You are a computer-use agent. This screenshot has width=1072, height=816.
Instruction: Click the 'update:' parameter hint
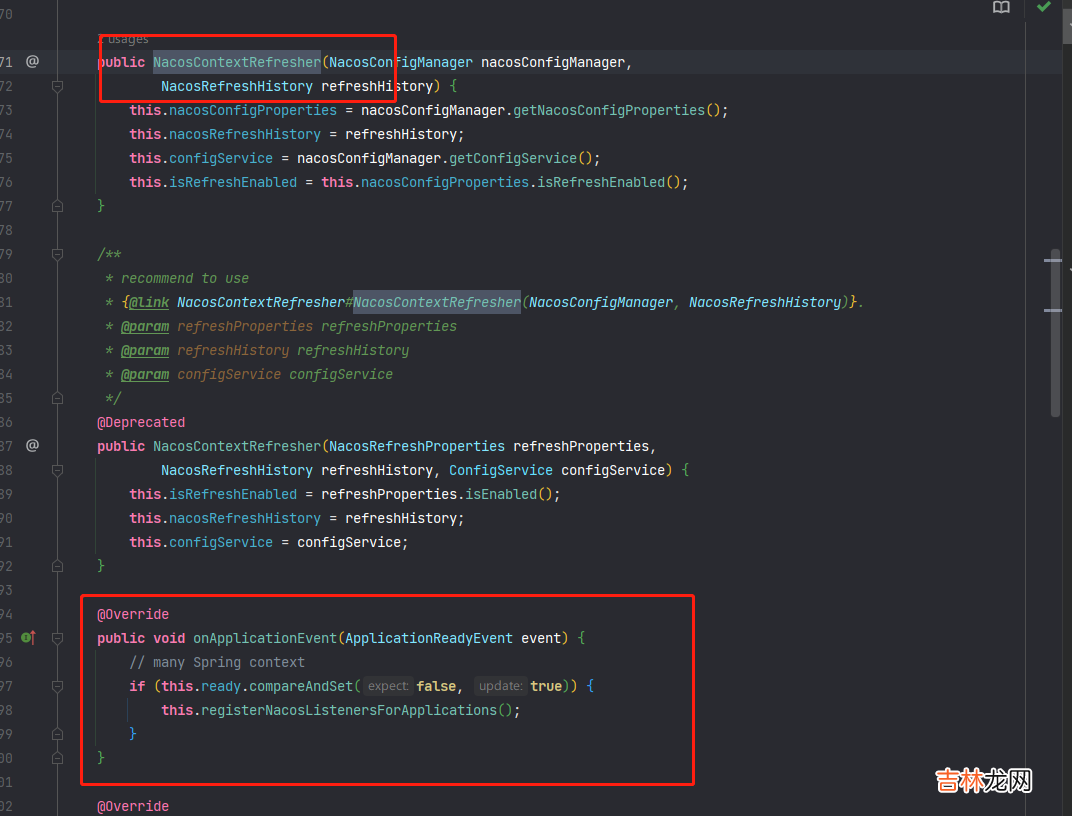coord(500,686)
